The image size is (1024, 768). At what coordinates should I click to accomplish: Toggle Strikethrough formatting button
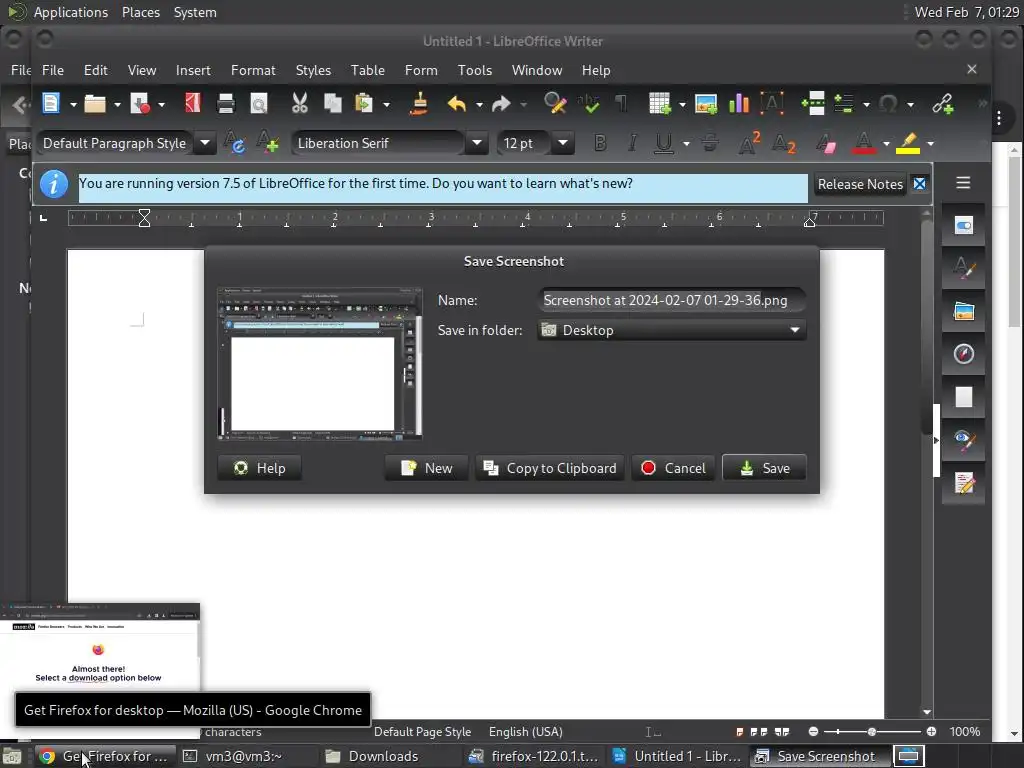[710, 143]
